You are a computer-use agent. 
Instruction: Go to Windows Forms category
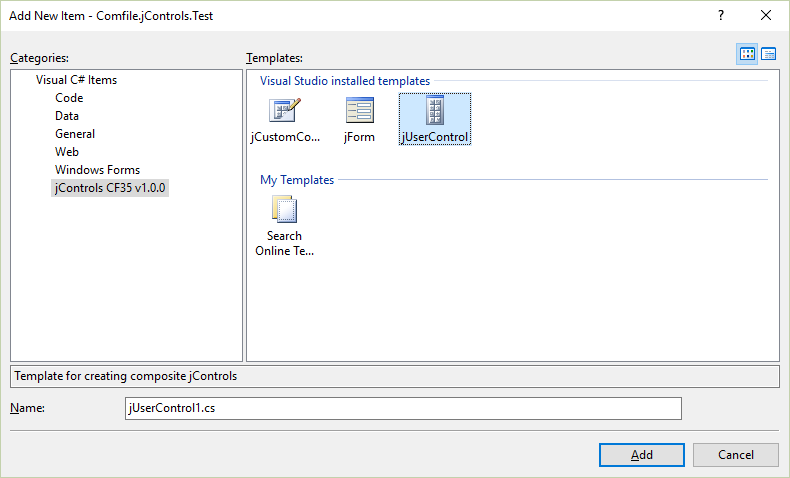(97, 170)
